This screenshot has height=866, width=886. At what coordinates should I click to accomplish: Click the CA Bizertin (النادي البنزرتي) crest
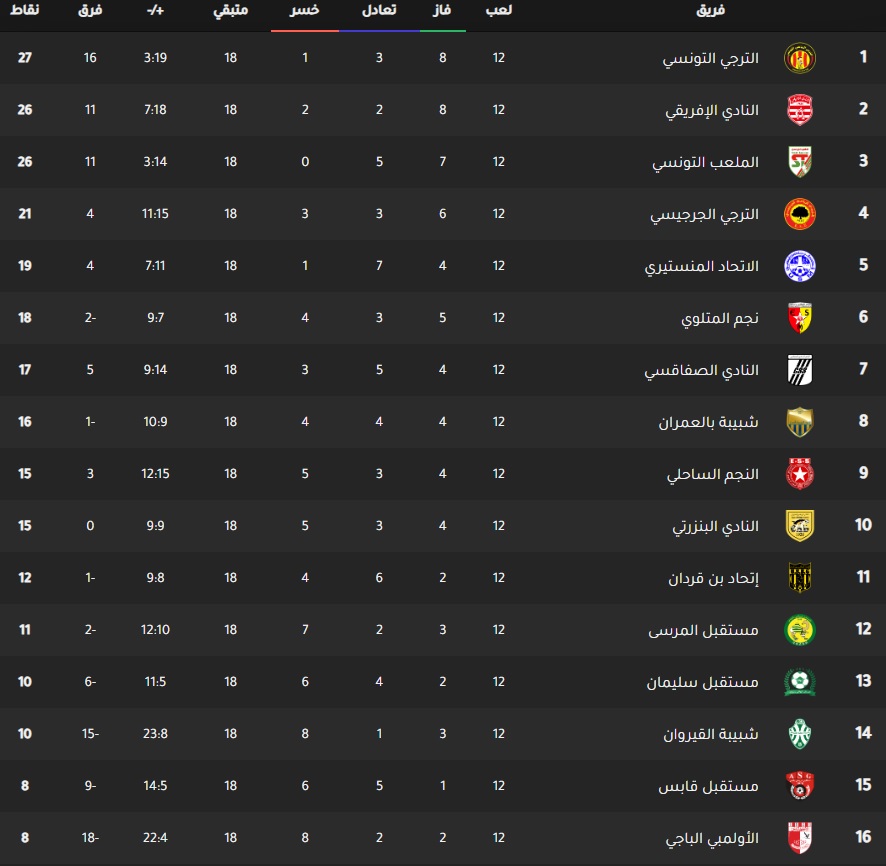pos(799,526)
